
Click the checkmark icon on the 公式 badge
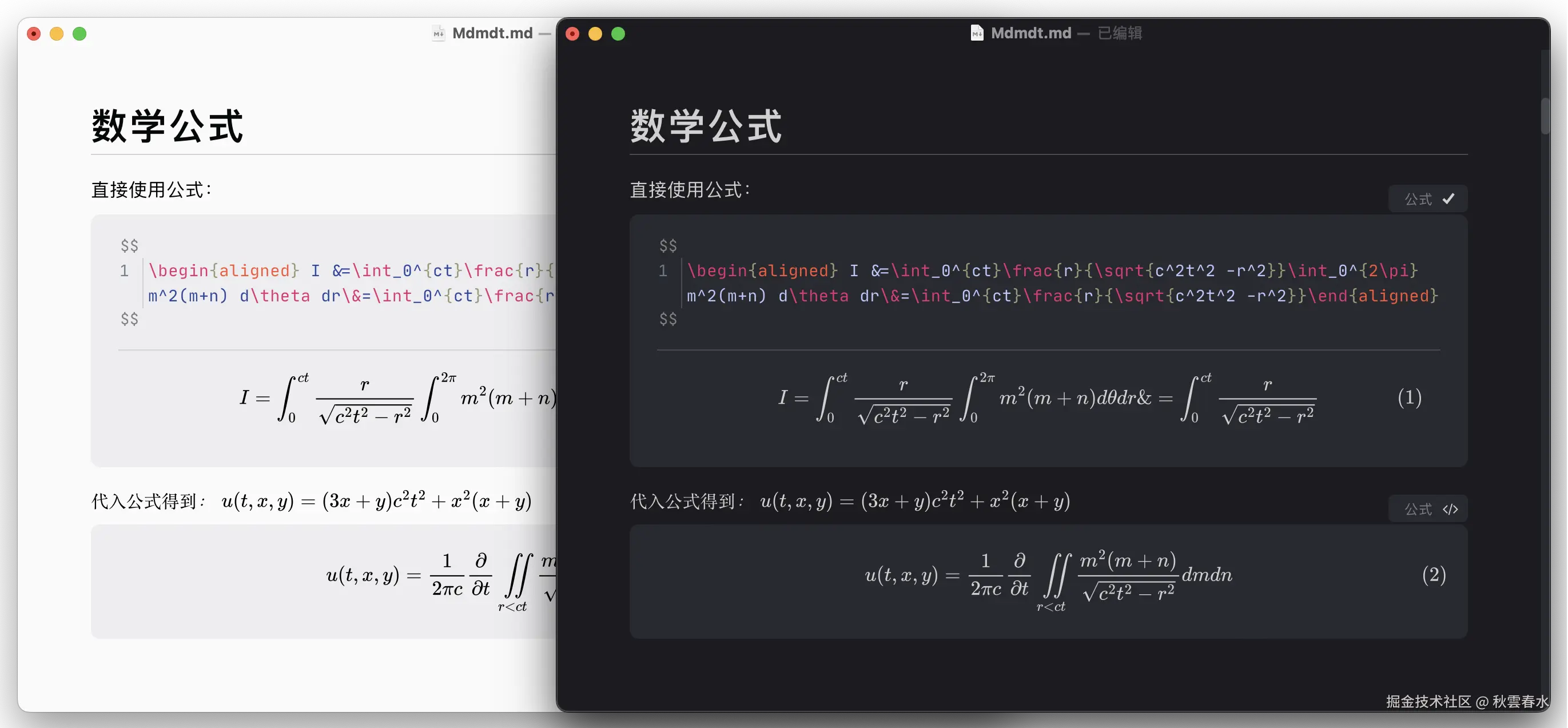tap(1449, 198)
